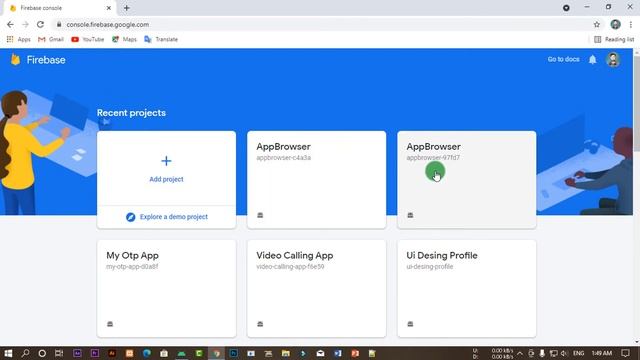
Task: Open the clock showing 1:49 AM
Action: [602, 353]
